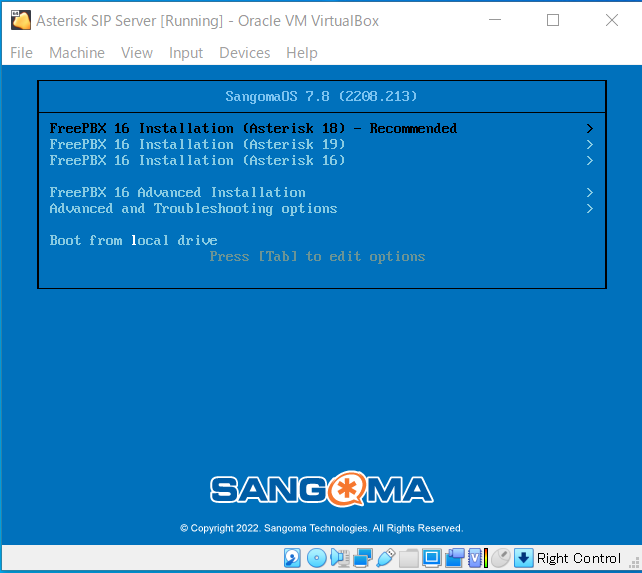Click the Sangoma logo

click(321, 489)
